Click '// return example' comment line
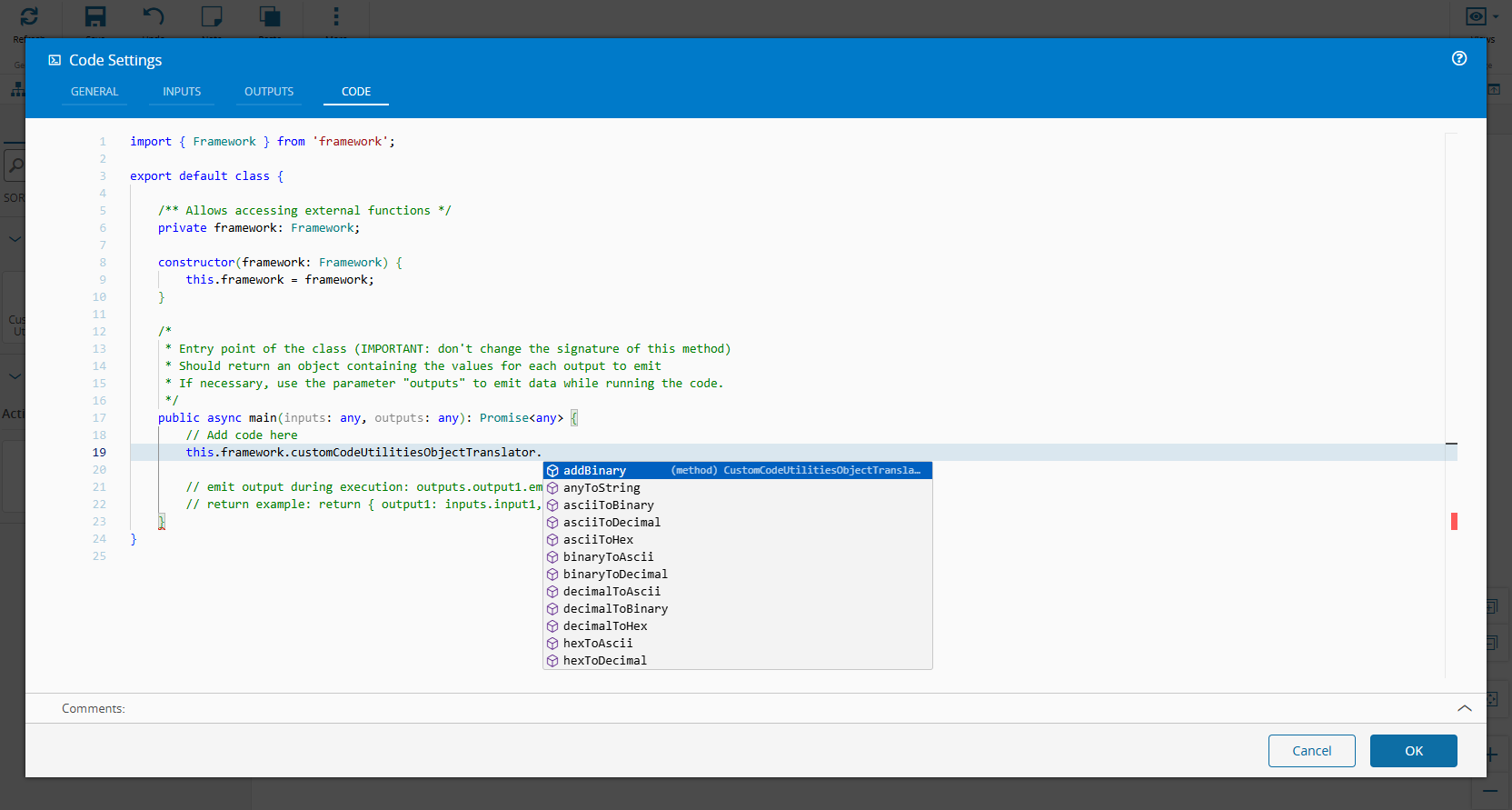1512x810 pixels. 364,505
